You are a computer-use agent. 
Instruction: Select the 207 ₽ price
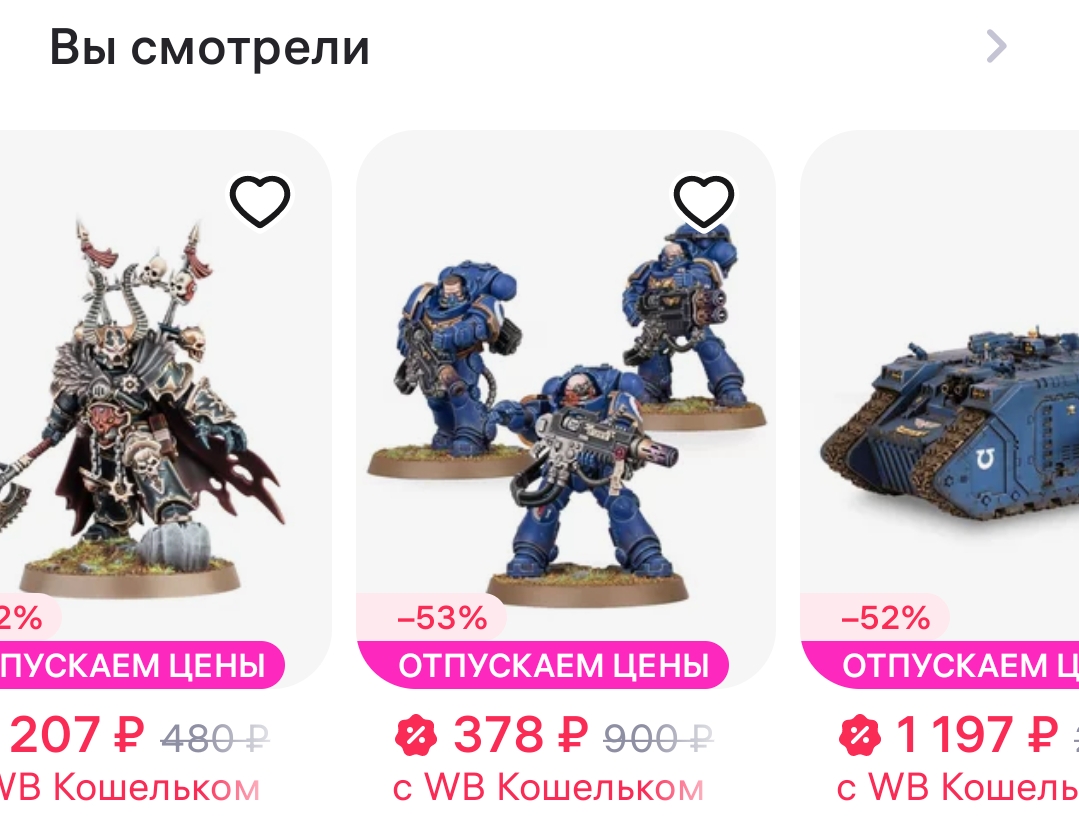(x=77, y=735)
